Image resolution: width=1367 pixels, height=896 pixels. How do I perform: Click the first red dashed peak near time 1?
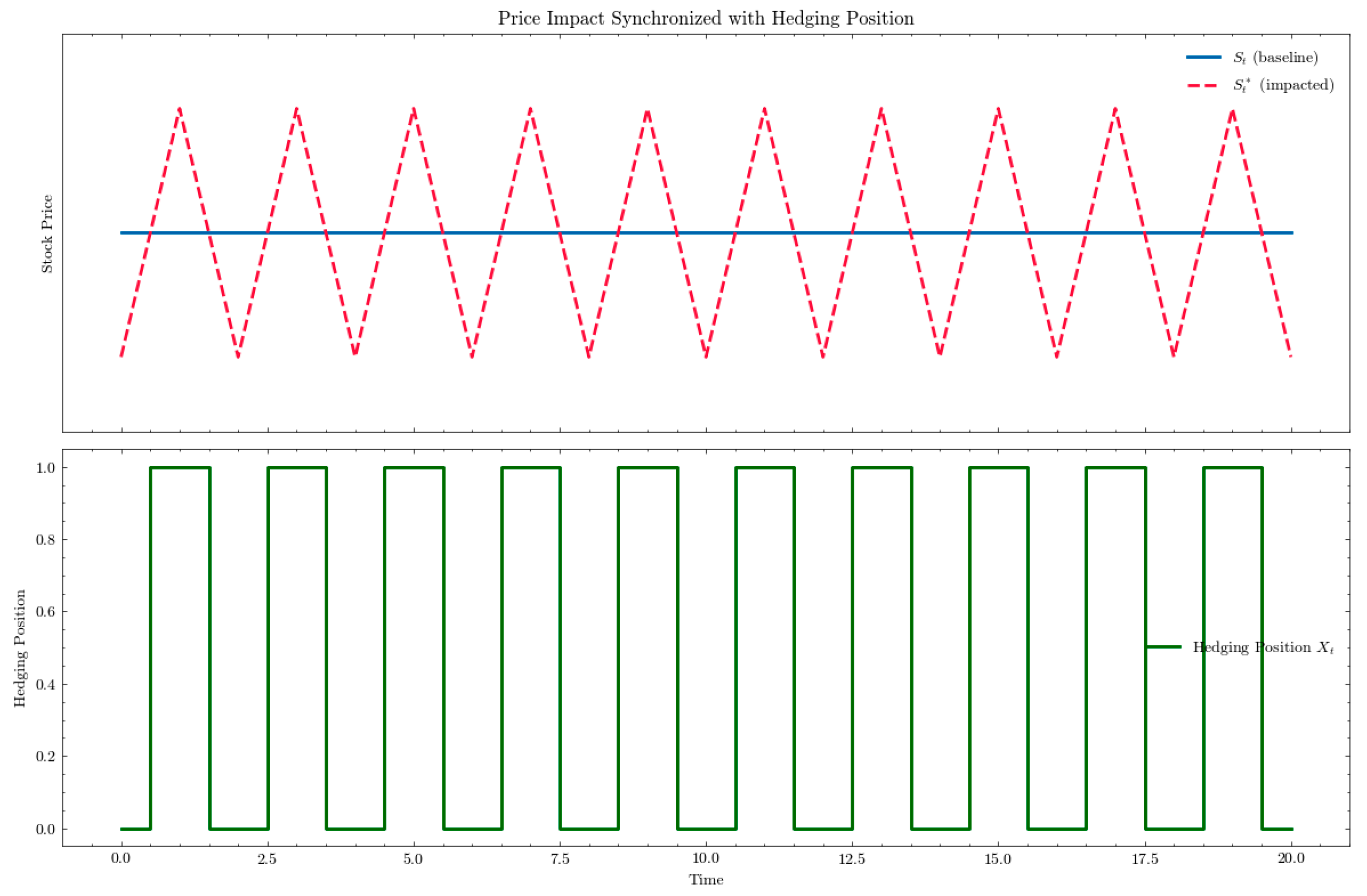pos(180,109)
